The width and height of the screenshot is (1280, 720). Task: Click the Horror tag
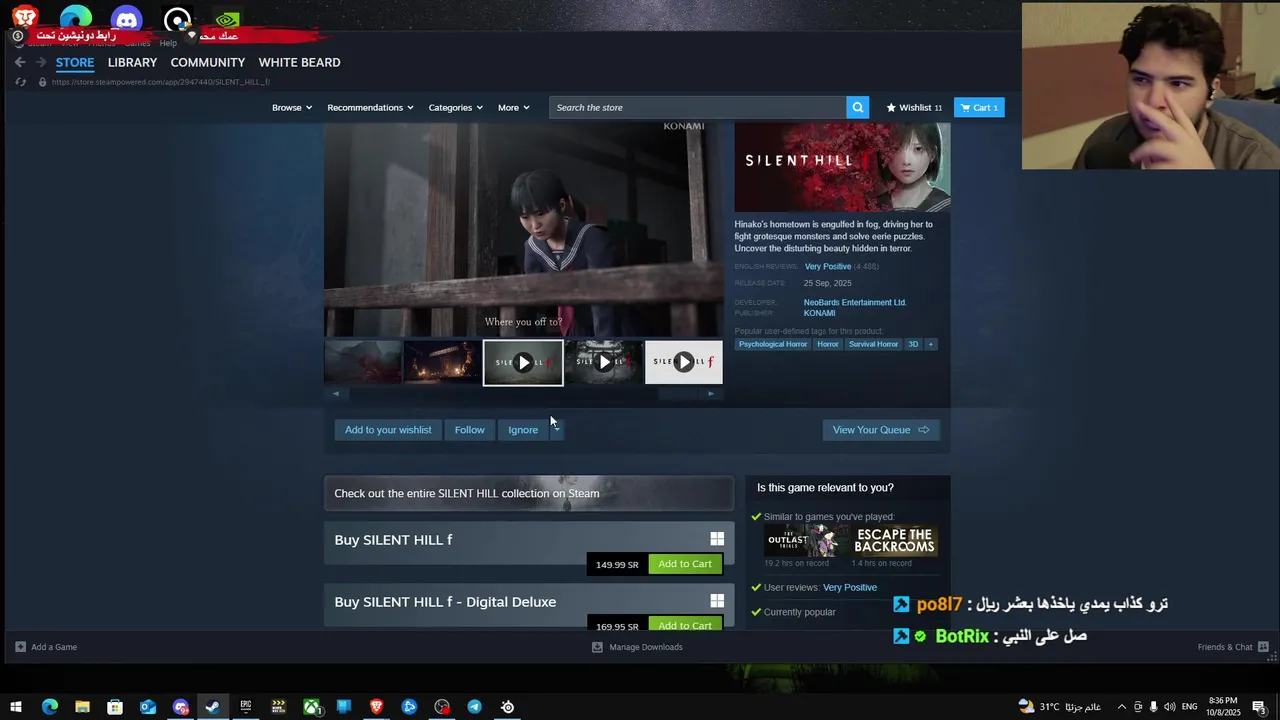coord(828,344)
